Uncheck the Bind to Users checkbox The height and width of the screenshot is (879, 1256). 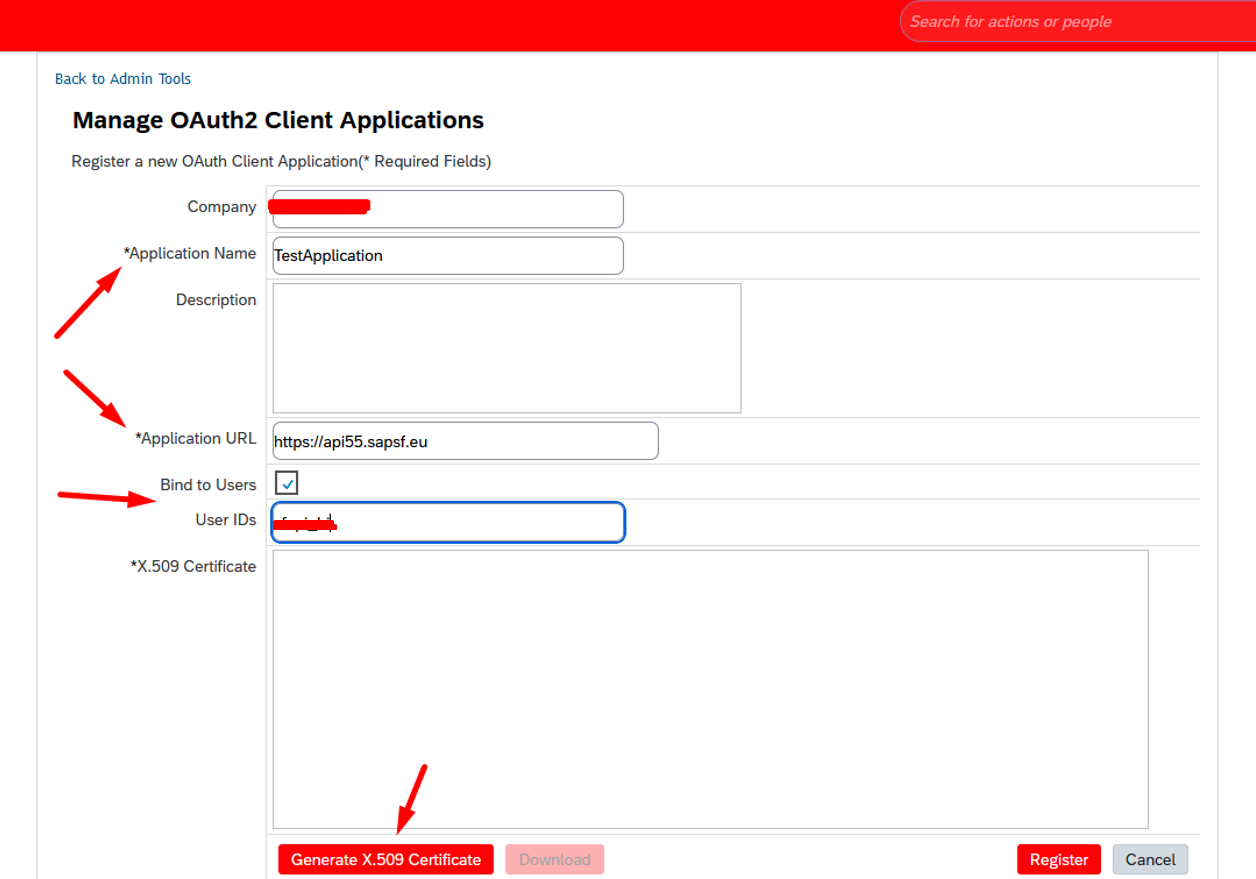tap(287, 484)
